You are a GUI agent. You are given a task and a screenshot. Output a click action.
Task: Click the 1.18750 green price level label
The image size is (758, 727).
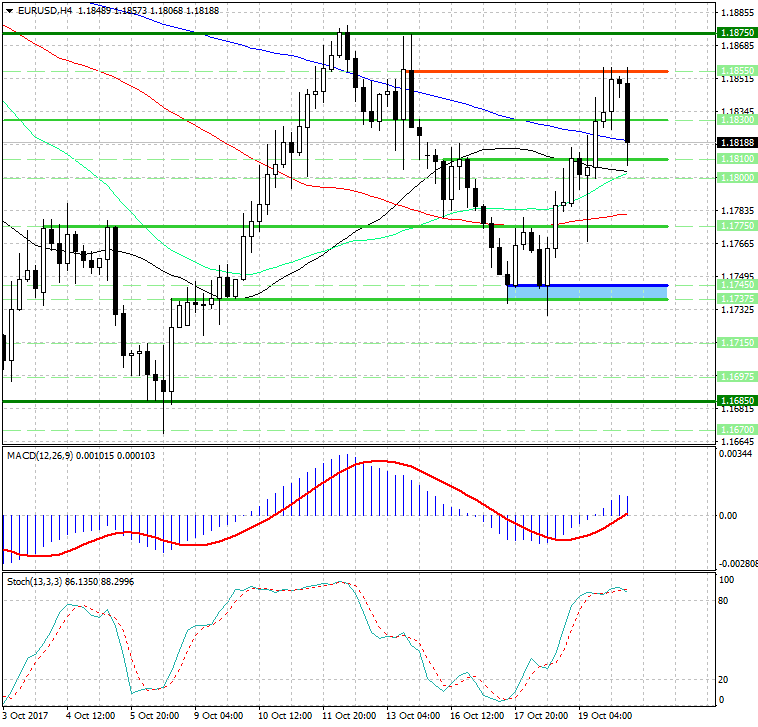point(736,33)
